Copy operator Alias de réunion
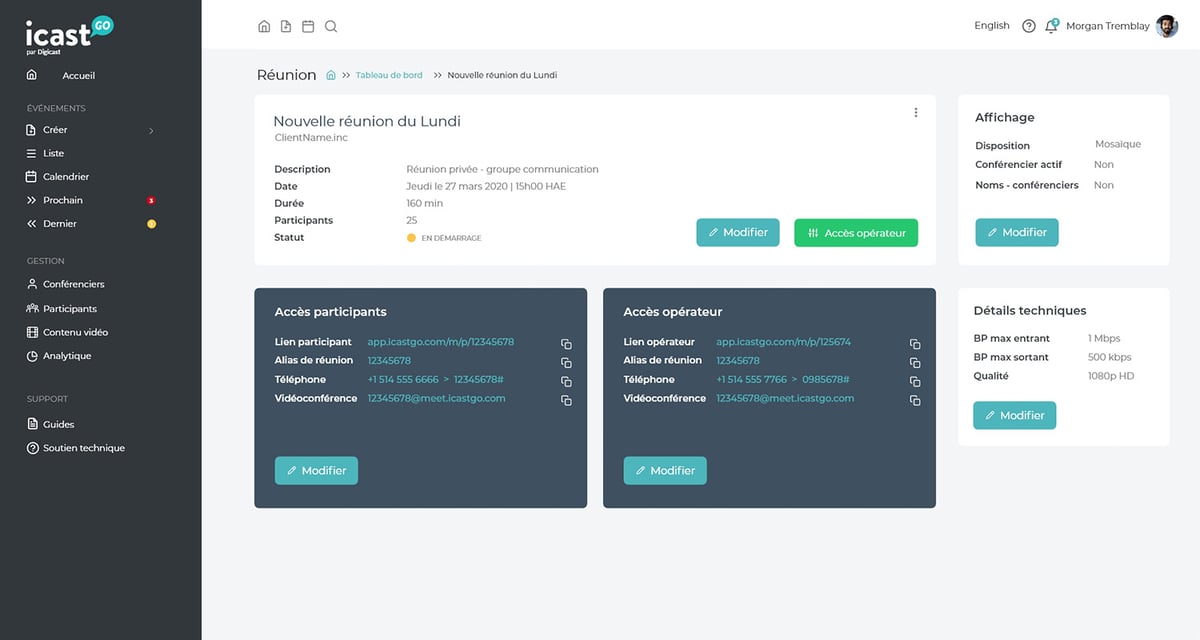Viewport: 1200px width, 640px height. (x=915, y=362)
